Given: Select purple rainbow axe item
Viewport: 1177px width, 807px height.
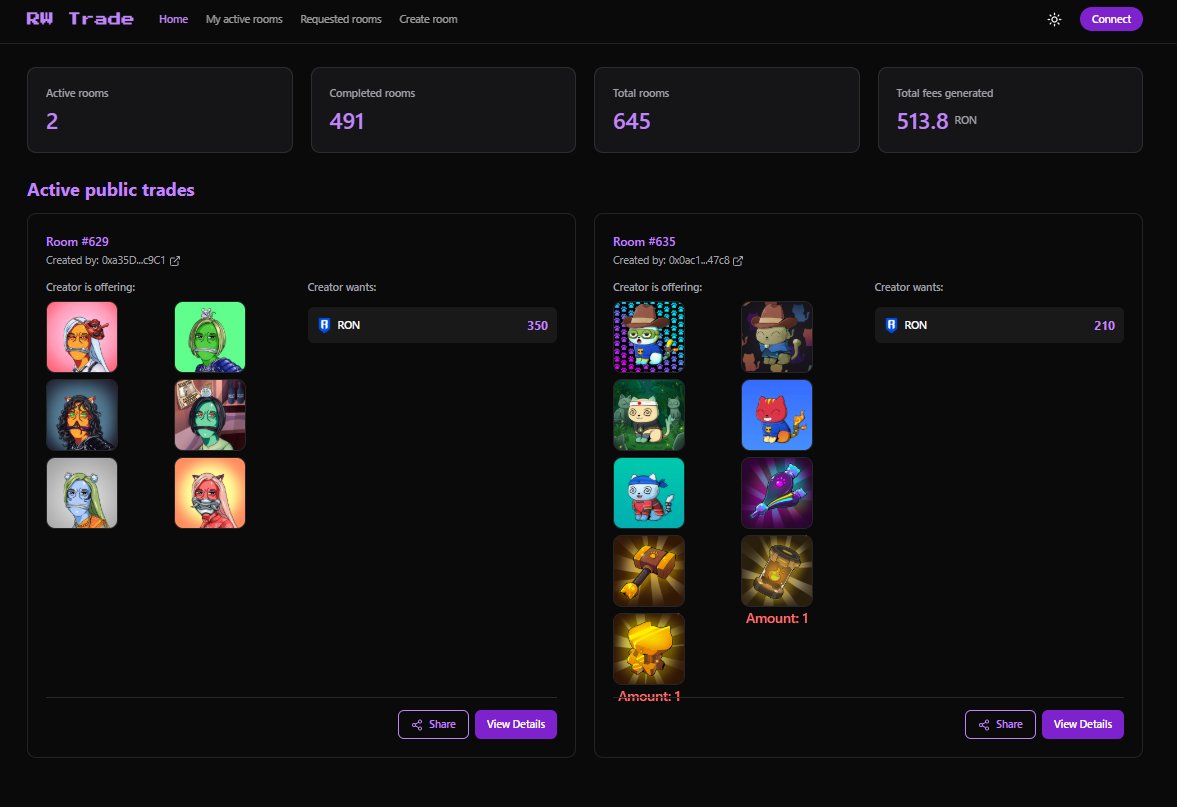Looking at the screenshot, I should pos(777,493).
